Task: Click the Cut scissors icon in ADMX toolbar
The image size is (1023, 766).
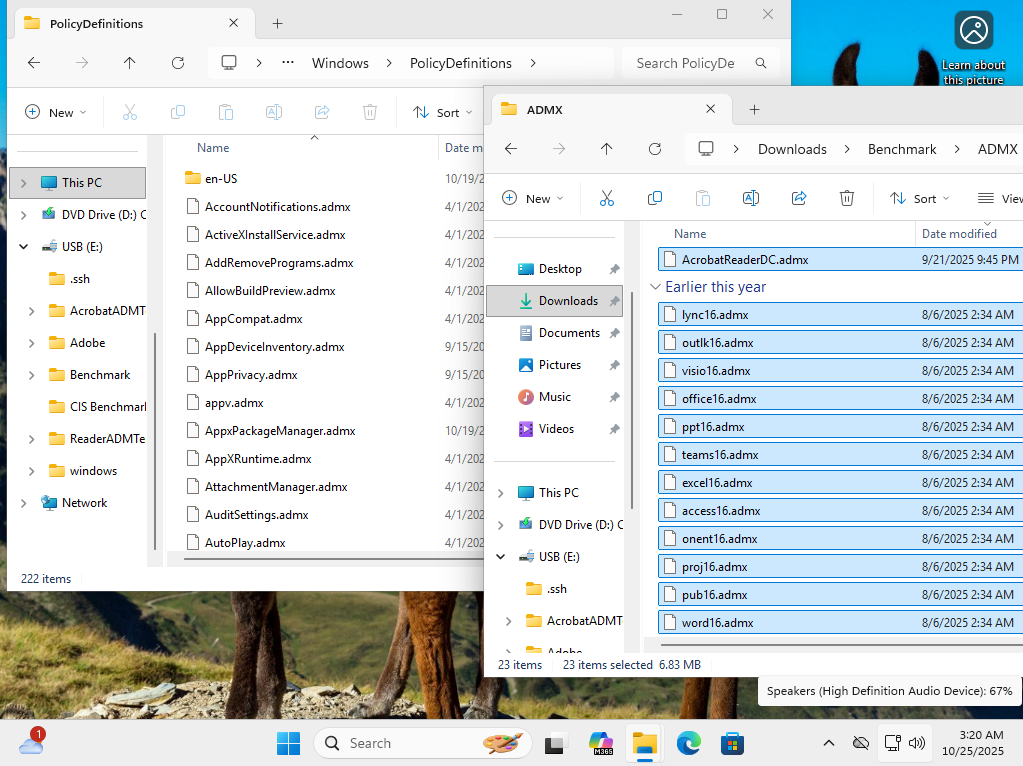Action: click(606, 198)
